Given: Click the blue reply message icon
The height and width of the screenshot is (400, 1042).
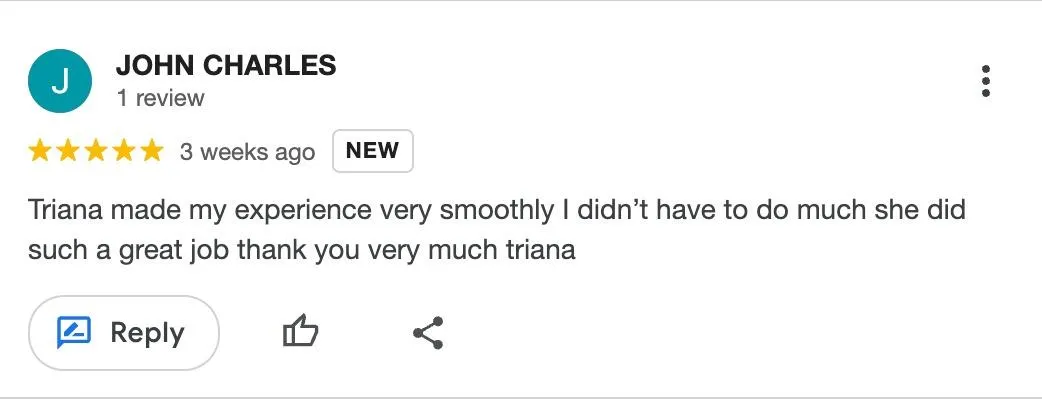Looking at the screenshot, I should [x=74, y=333].
